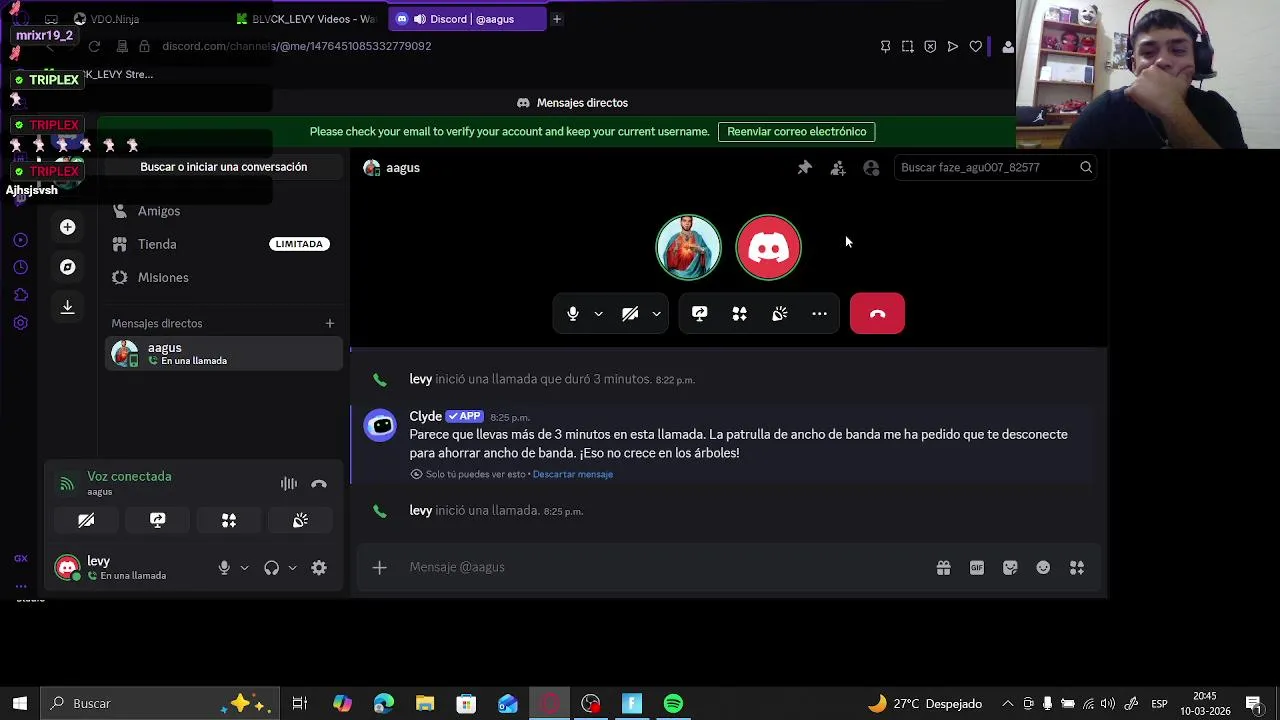This screenshot has width=1280, height=720.
Task: Show hidden system tray icons
Action: tap(1008, 704)
